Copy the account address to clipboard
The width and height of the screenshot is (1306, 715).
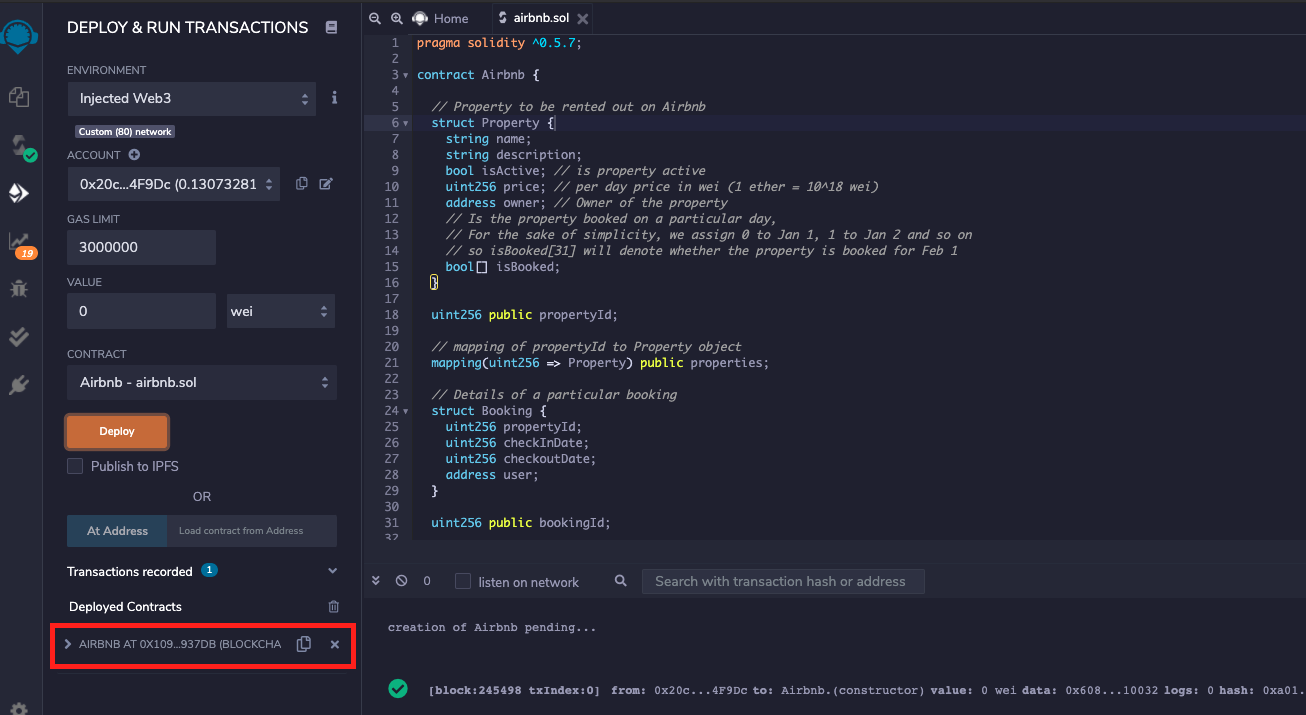[301, 184]
